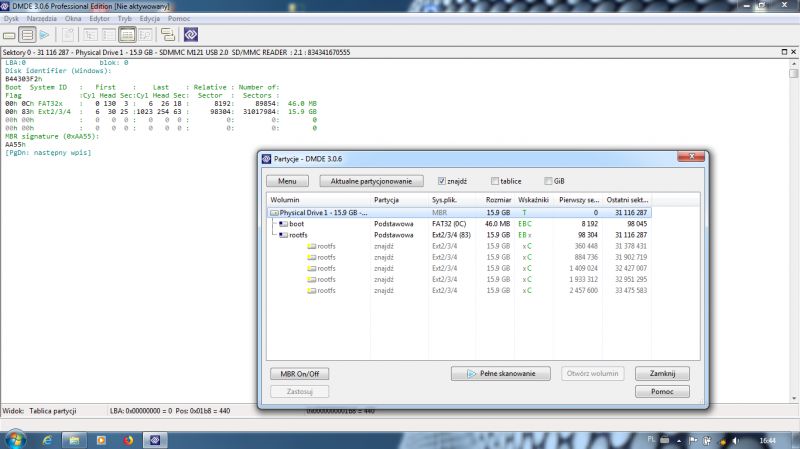Screen dimensions: 800x449
Task: Click the active table view toolbar icon
Action: point(127,35)
